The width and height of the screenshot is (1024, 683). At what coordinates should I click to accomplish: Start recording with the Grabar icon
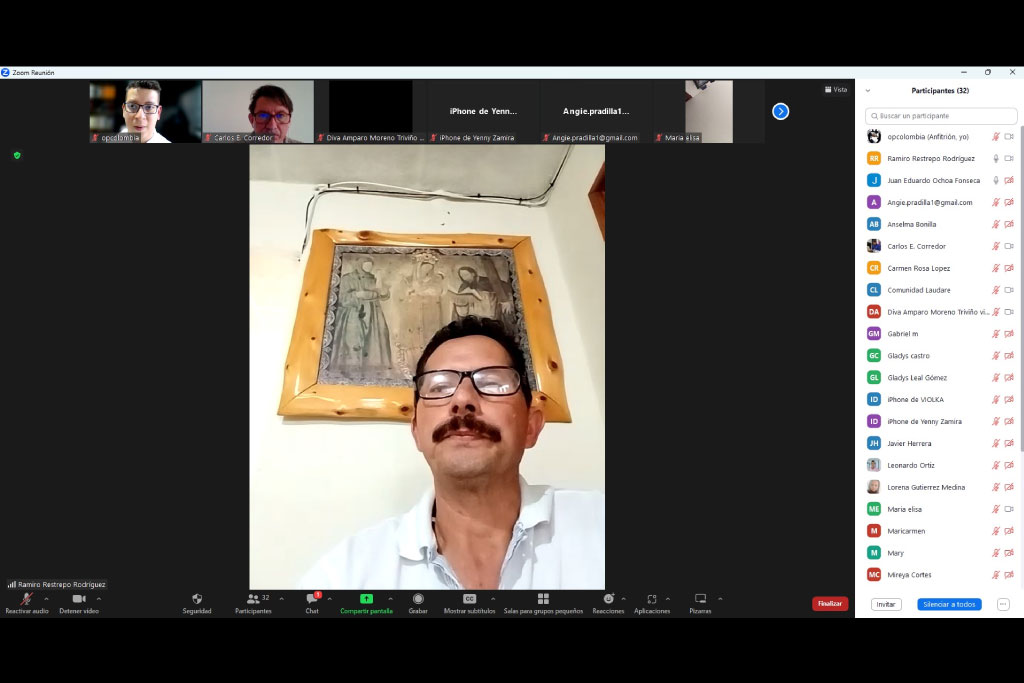click(418, 598)
